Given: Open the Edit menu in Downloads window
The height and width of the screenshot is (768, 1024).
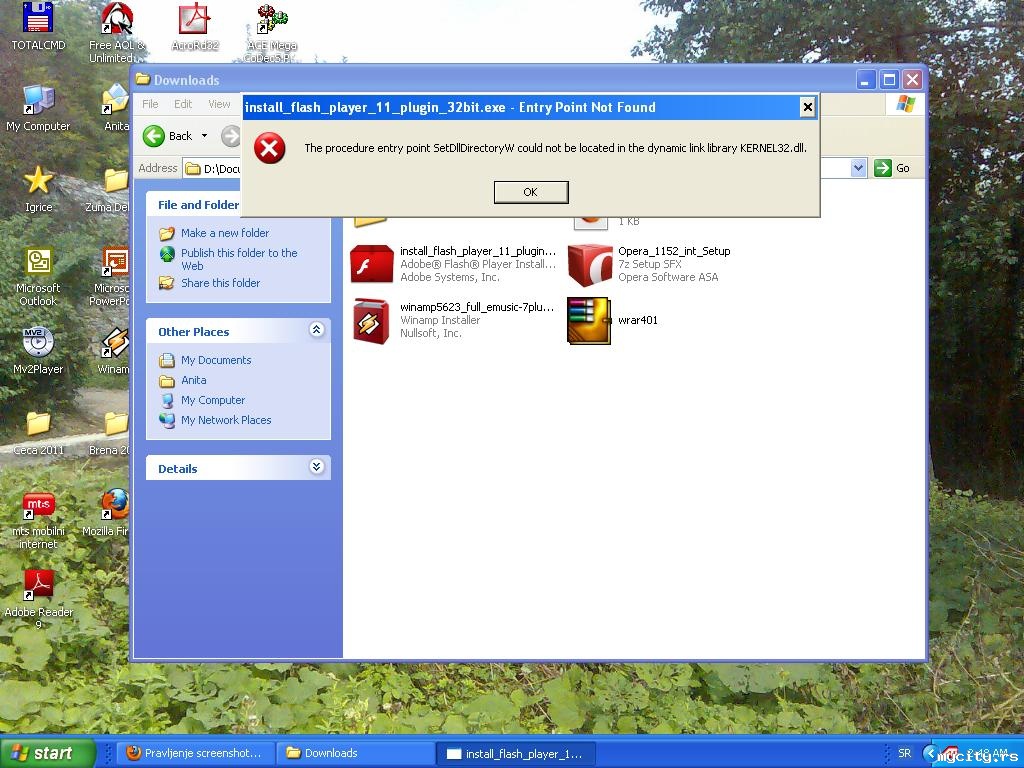Looking at the screenshot, I should point(183,104).
